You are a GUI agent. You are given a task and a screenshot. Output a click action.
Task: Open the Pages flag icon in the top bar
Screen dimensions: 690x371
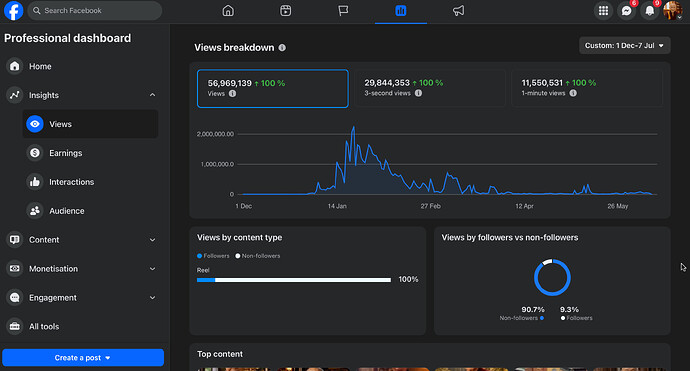[x=343, y=11]
